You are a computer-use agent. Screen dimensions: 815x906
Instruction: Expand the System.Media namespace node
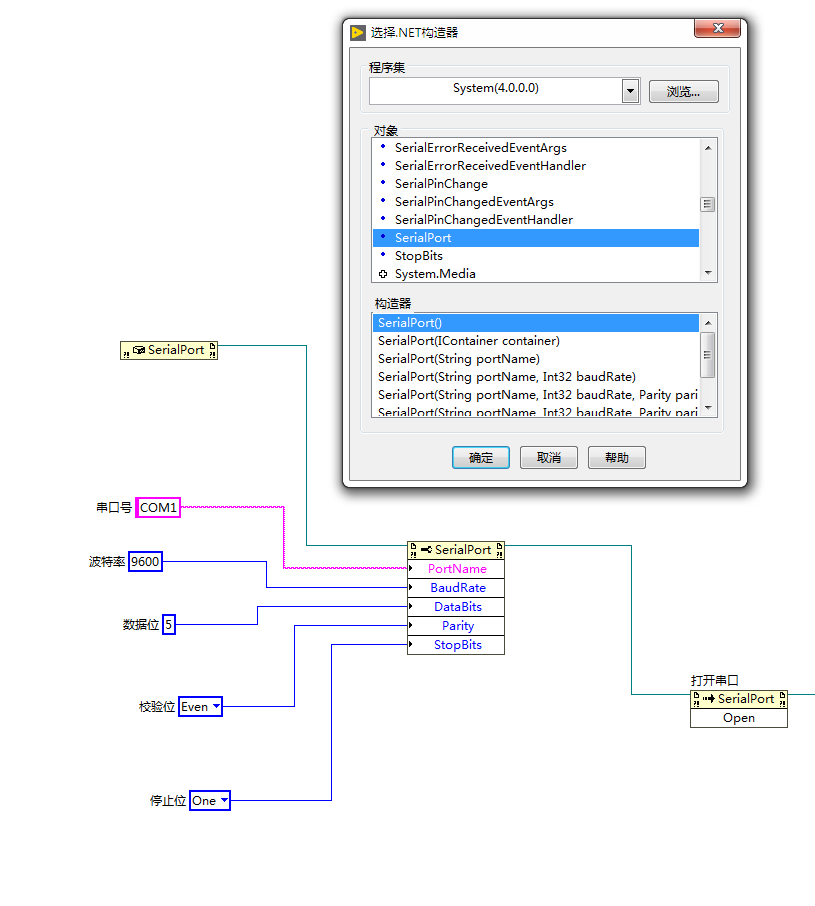click(x=383, y=274)
